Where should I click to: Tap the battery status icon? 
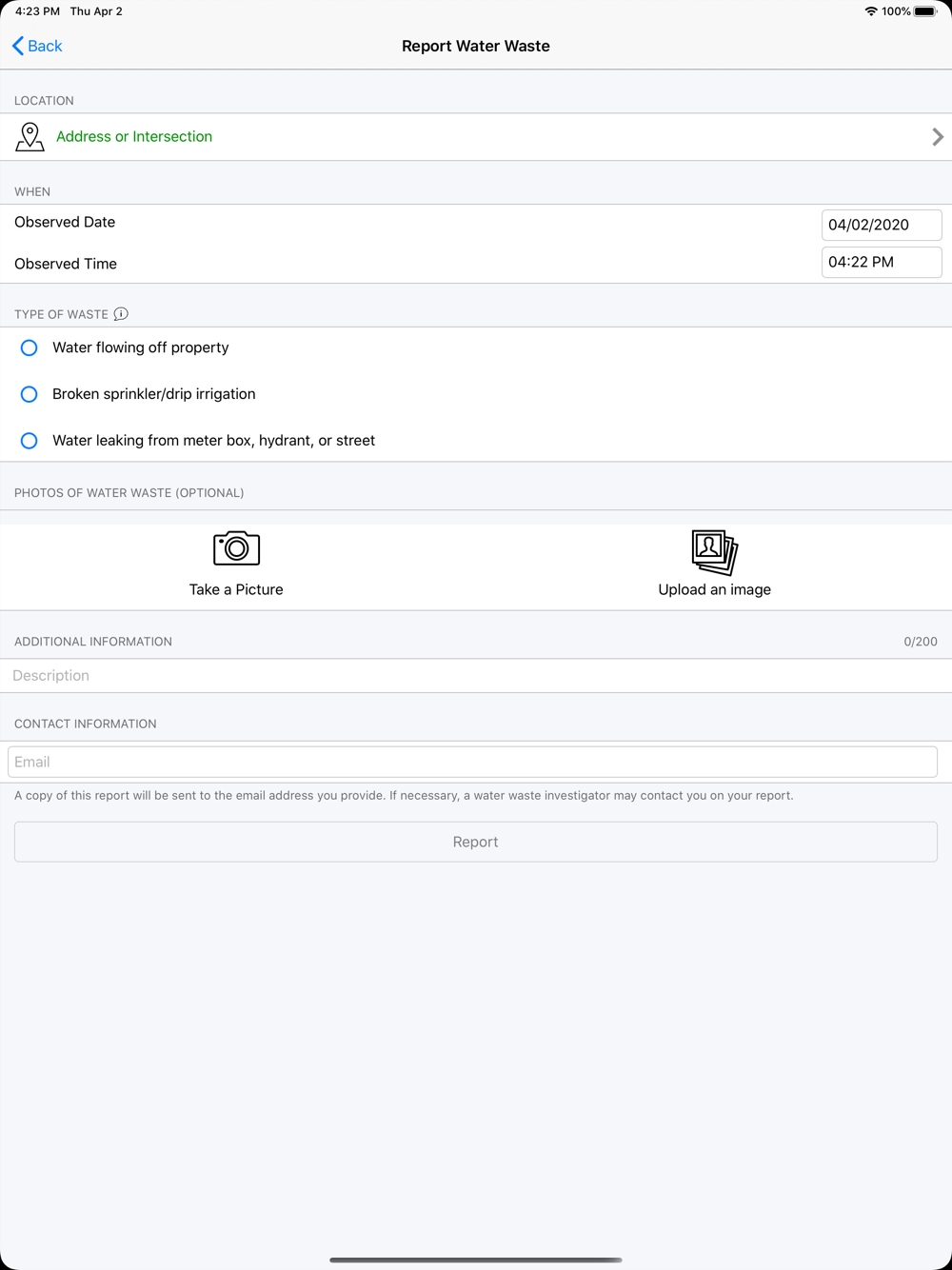click(x=925, y=11)
